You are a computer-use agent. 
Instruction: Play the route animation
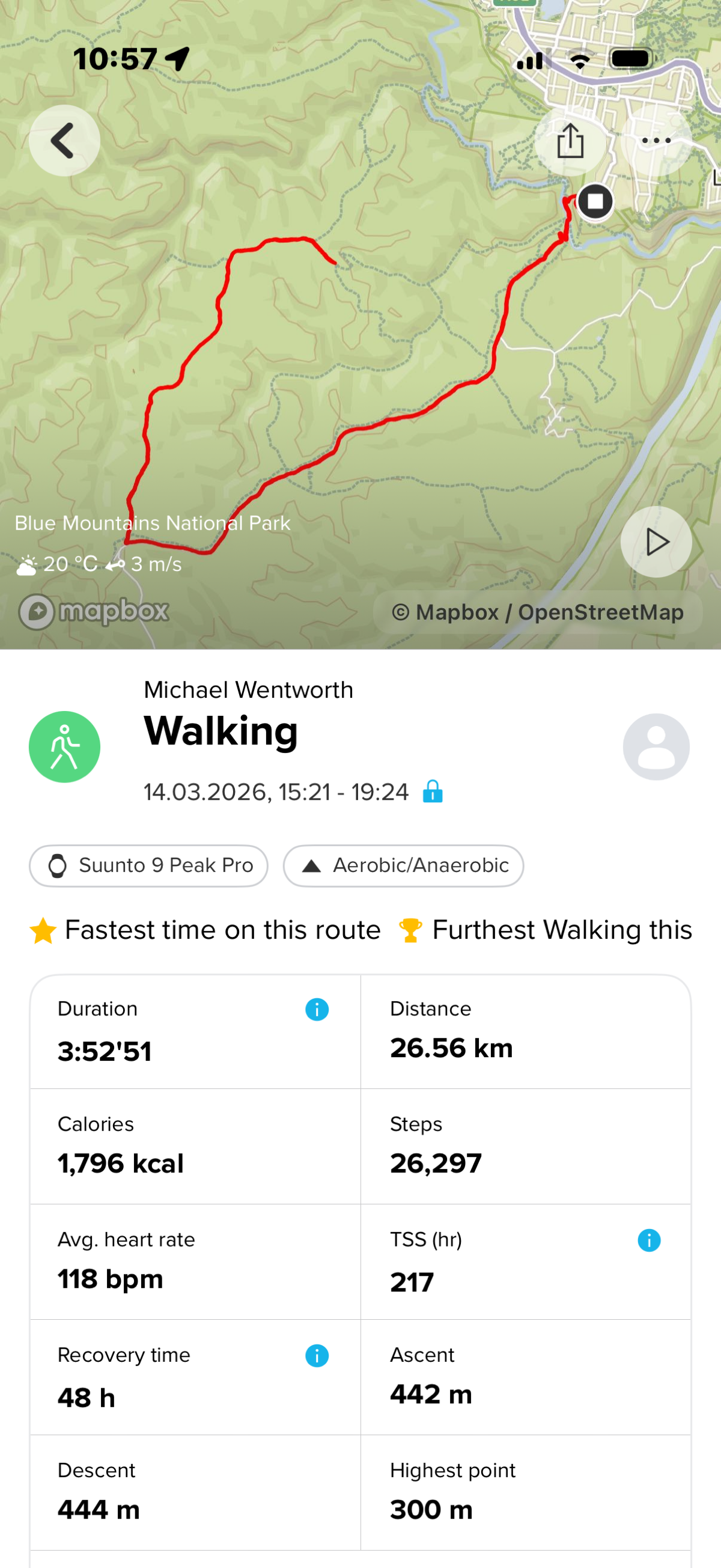656,541
